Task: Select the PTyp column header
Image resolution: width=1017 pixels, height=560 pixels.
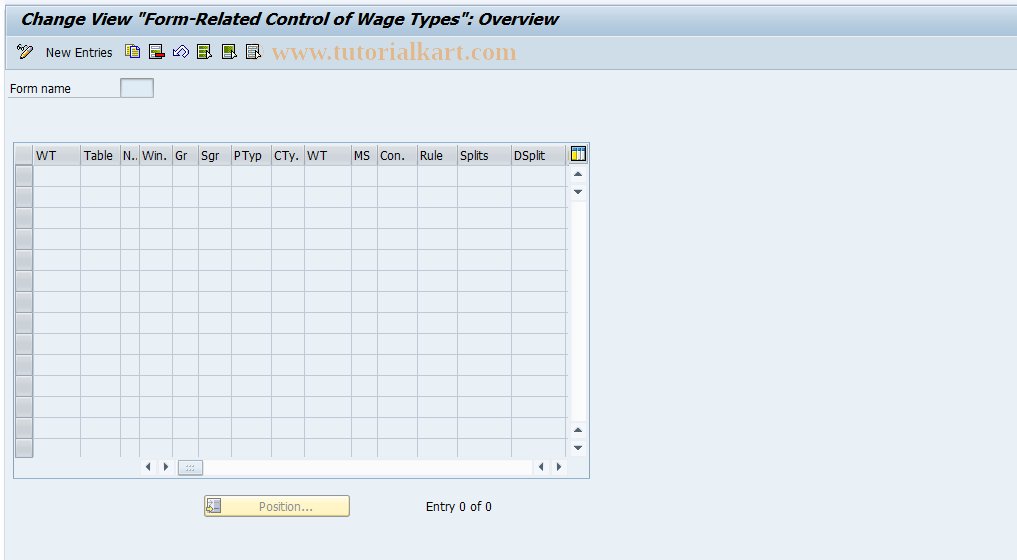Action: coord(251,156)
